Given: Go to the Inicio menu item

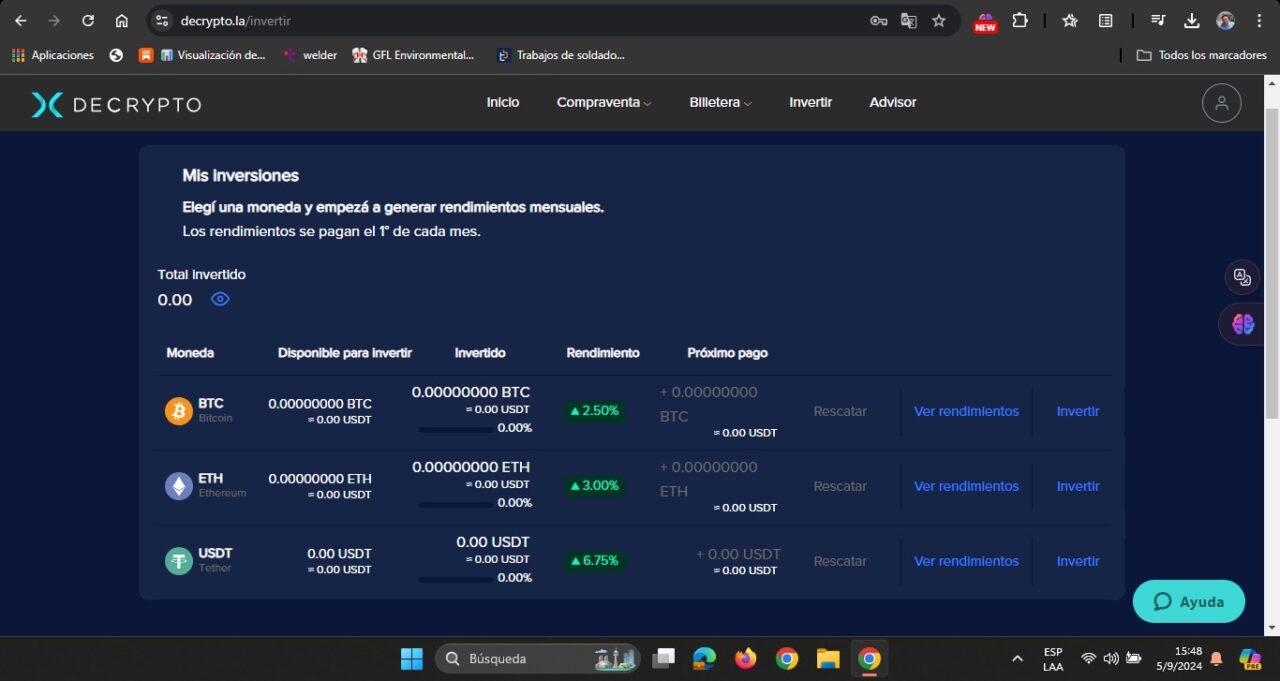Looking at the screenshot, I should 503,102.
